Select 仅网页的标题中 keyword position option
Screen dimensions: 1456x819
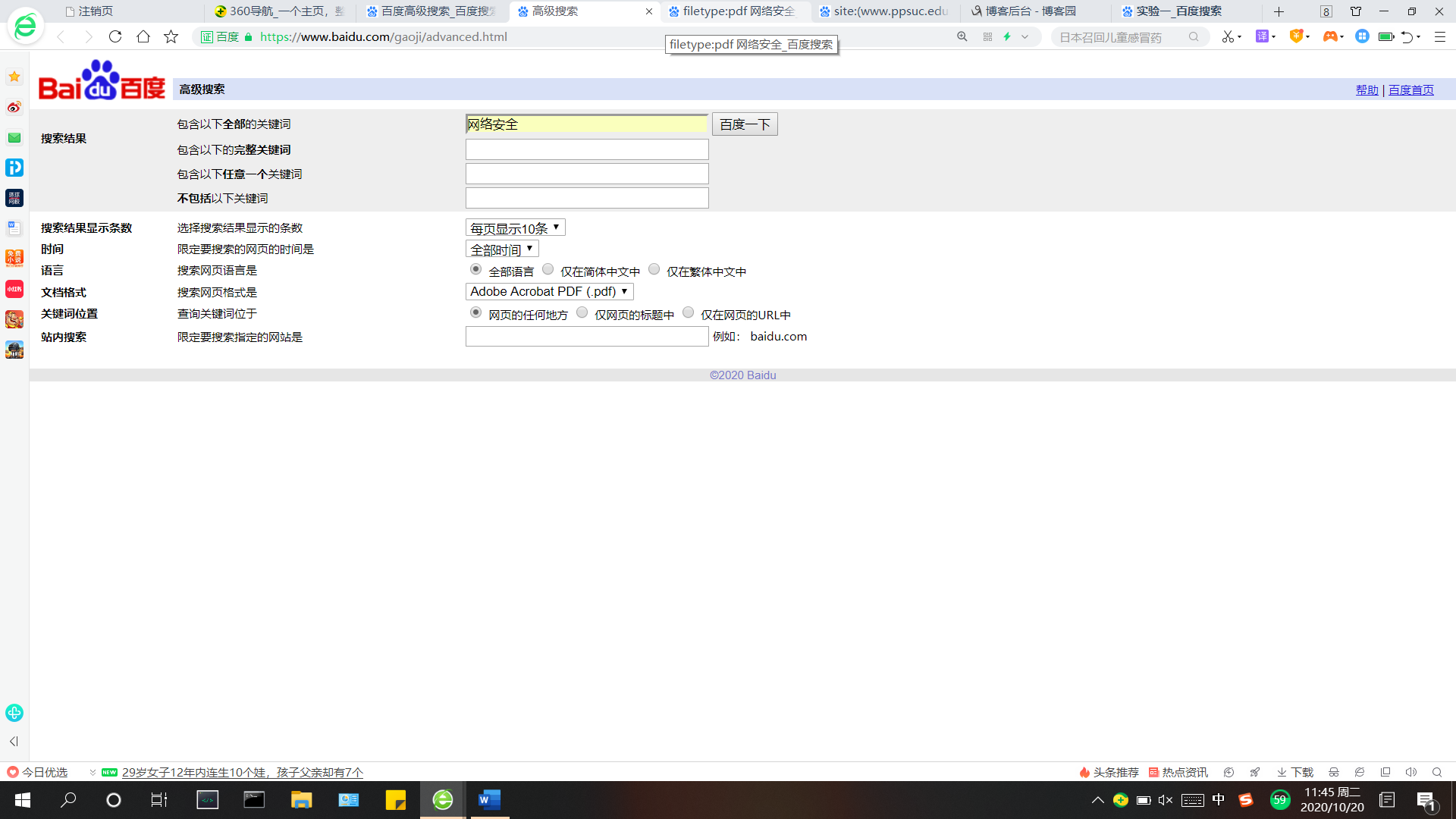click(x=582, y=313)
